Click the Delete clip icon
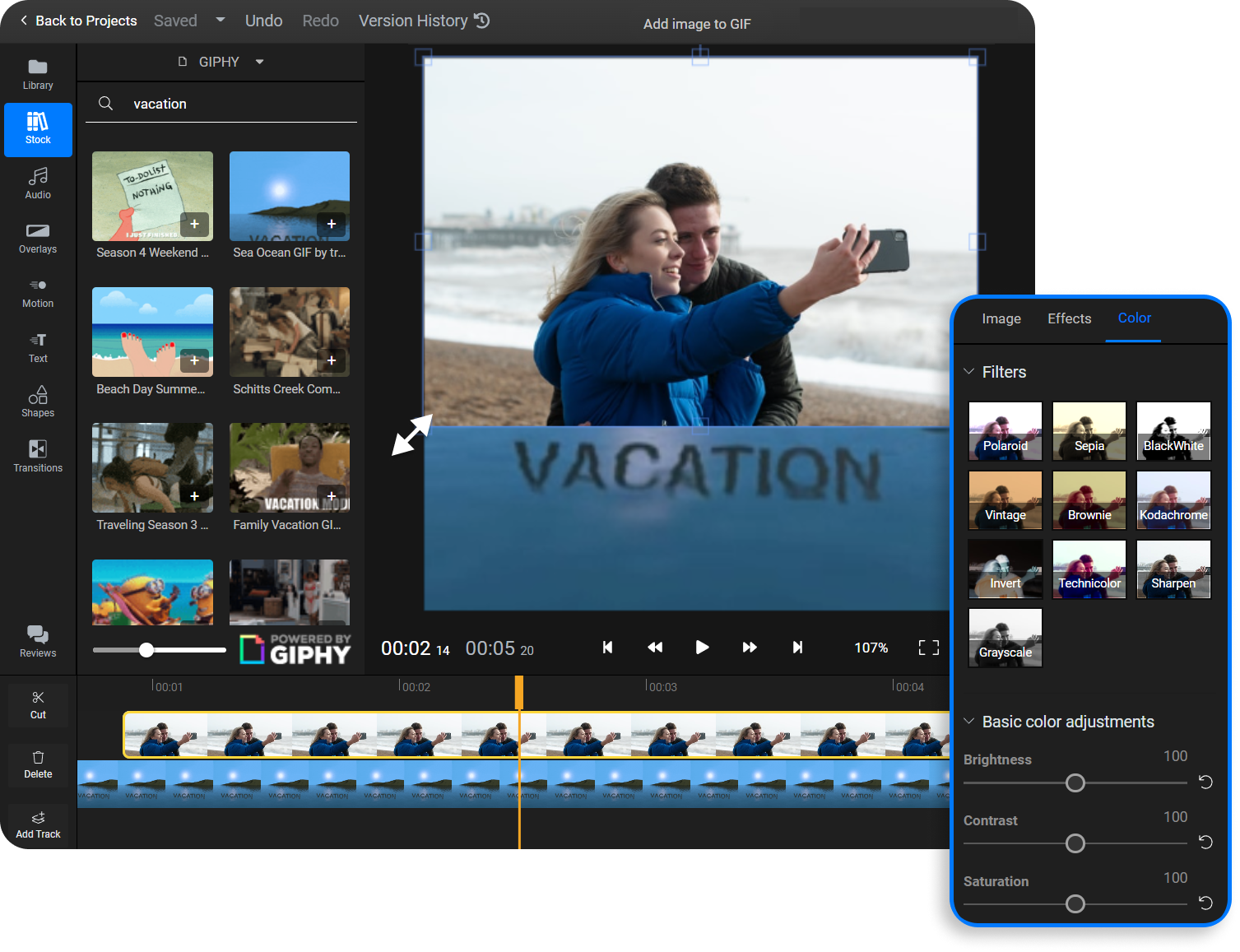This screenshot has height=952, width=1240. pos(37,764)
